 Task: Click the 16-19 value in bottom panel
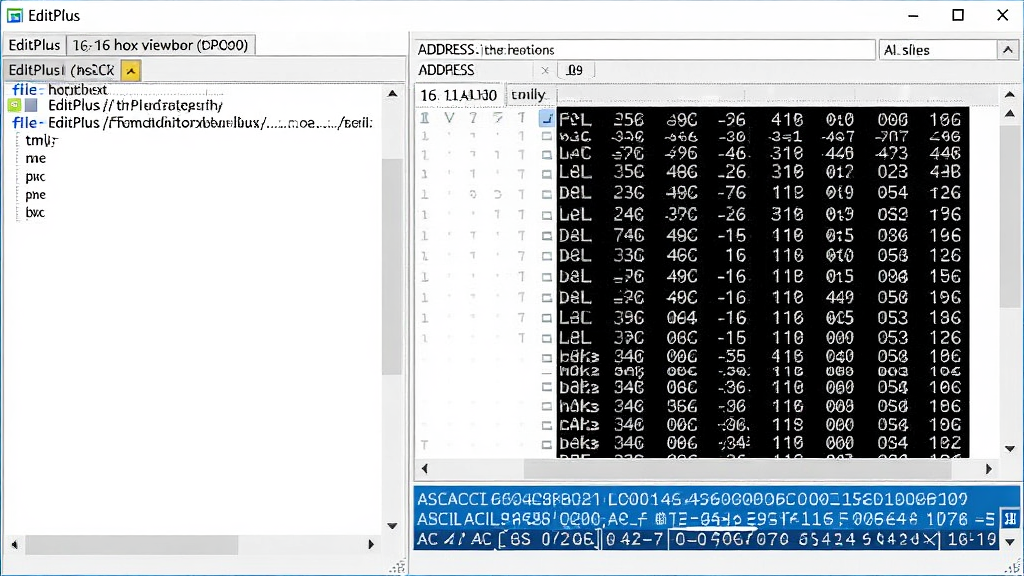point(972,539)
